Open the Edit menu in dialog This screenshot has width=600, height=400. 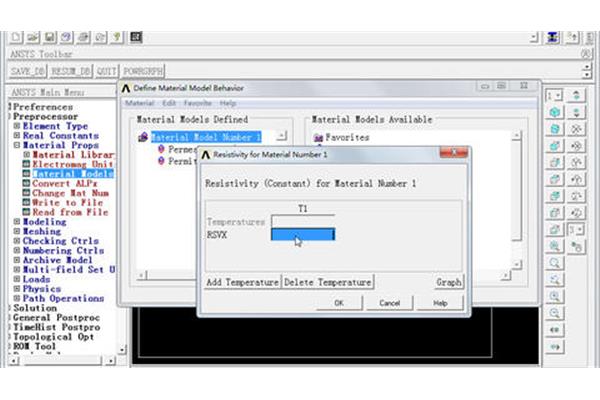pyautogui.click(x=169, y=103)
